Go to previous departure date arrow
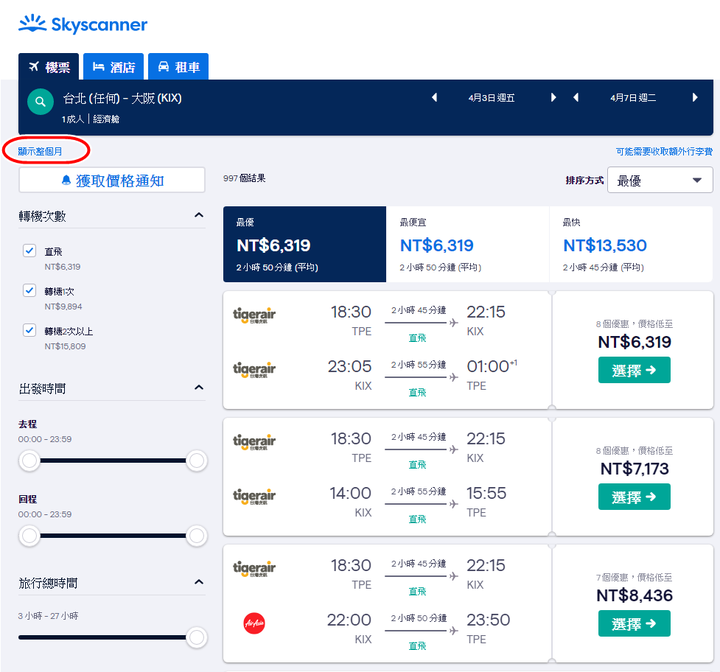 click(x=434, y=97)
